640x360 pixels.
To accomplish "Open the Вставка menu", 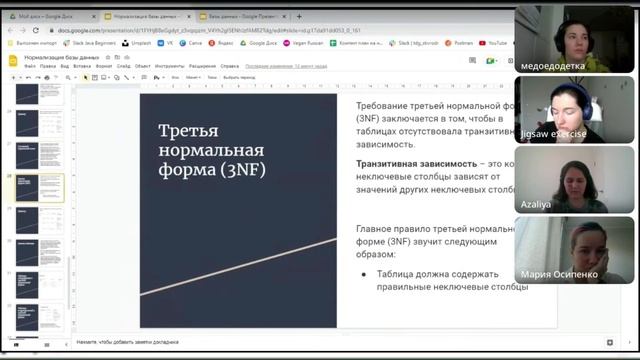I will pyautogui.click(x=82, y=66).
